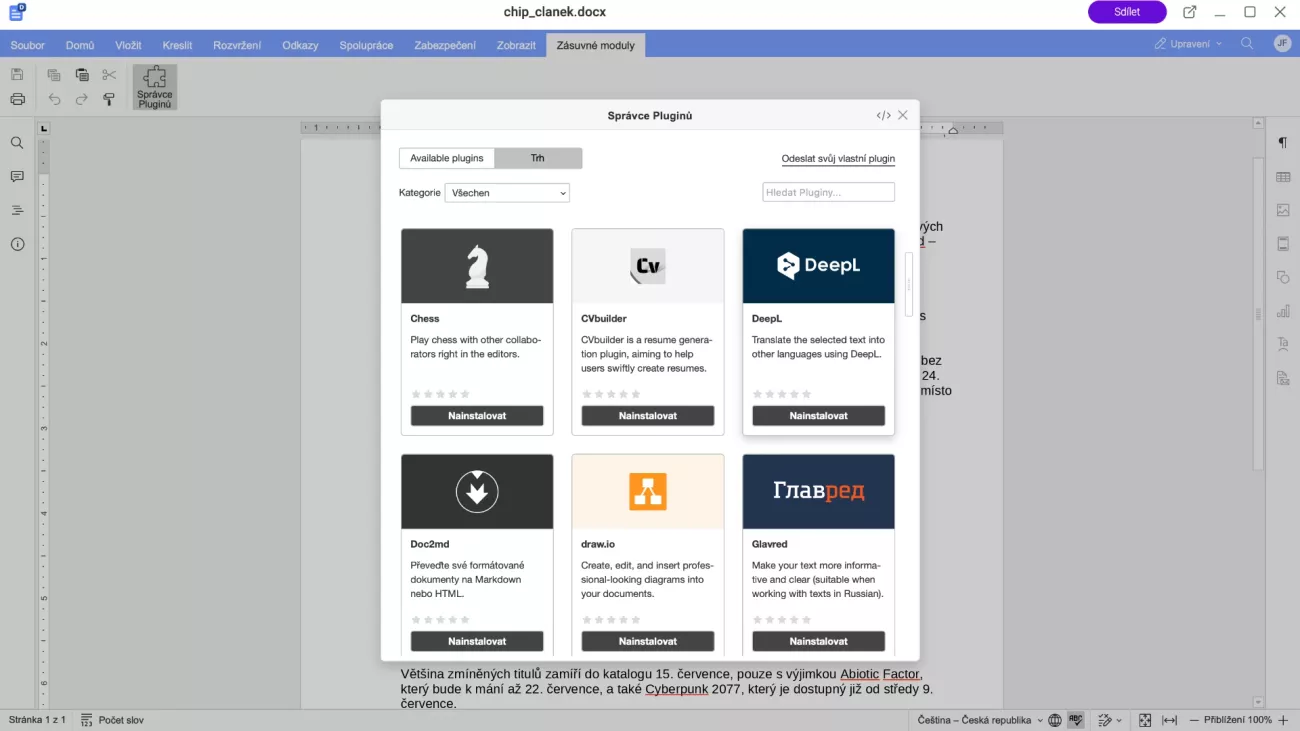Click Odeslat svůj vlastní plugin link
The image size is (1300, 731).
coord(838,159)
